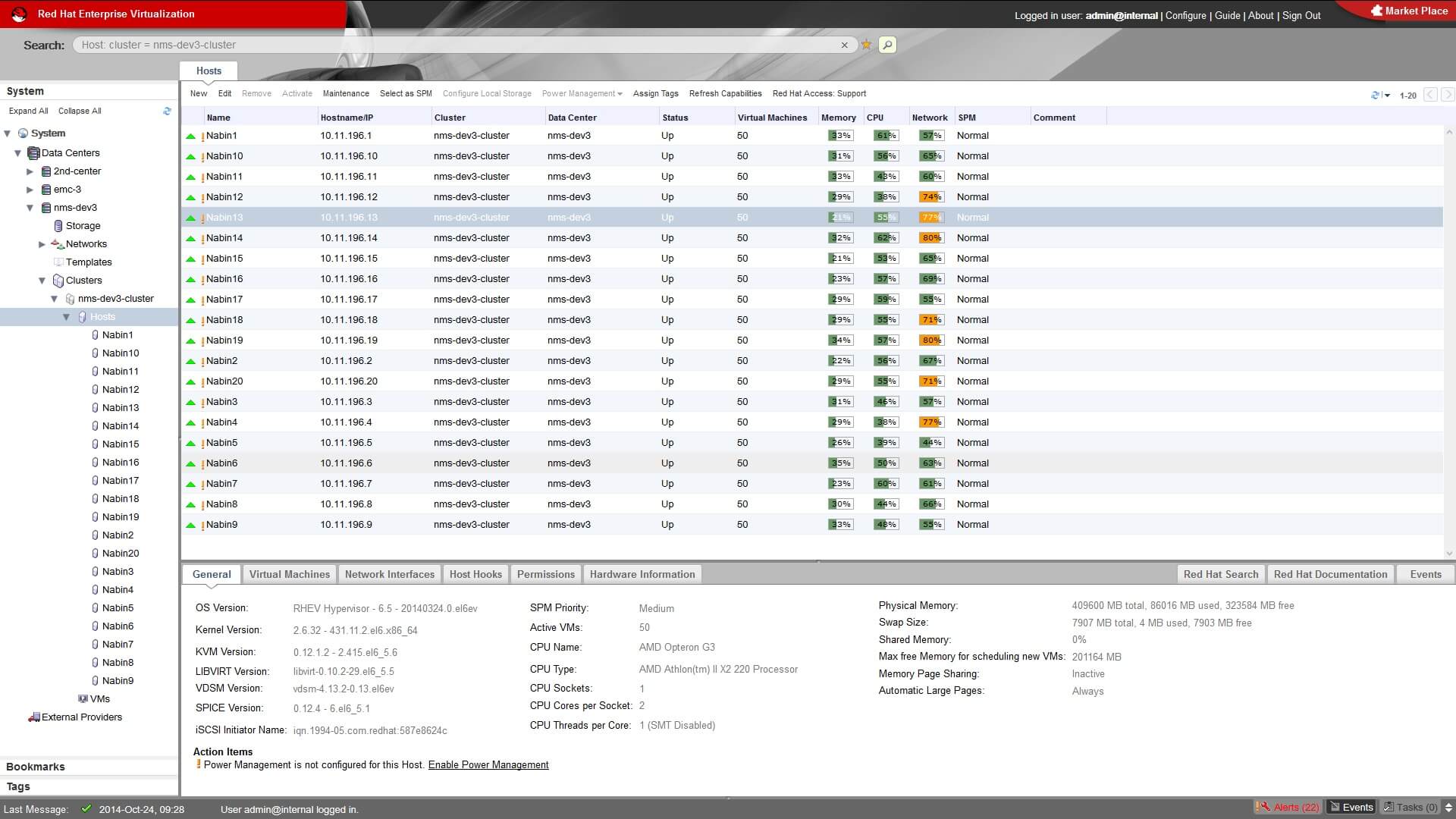Click the Nabin1 host icon in tree
1456x819 pixels.
[95, 335]
